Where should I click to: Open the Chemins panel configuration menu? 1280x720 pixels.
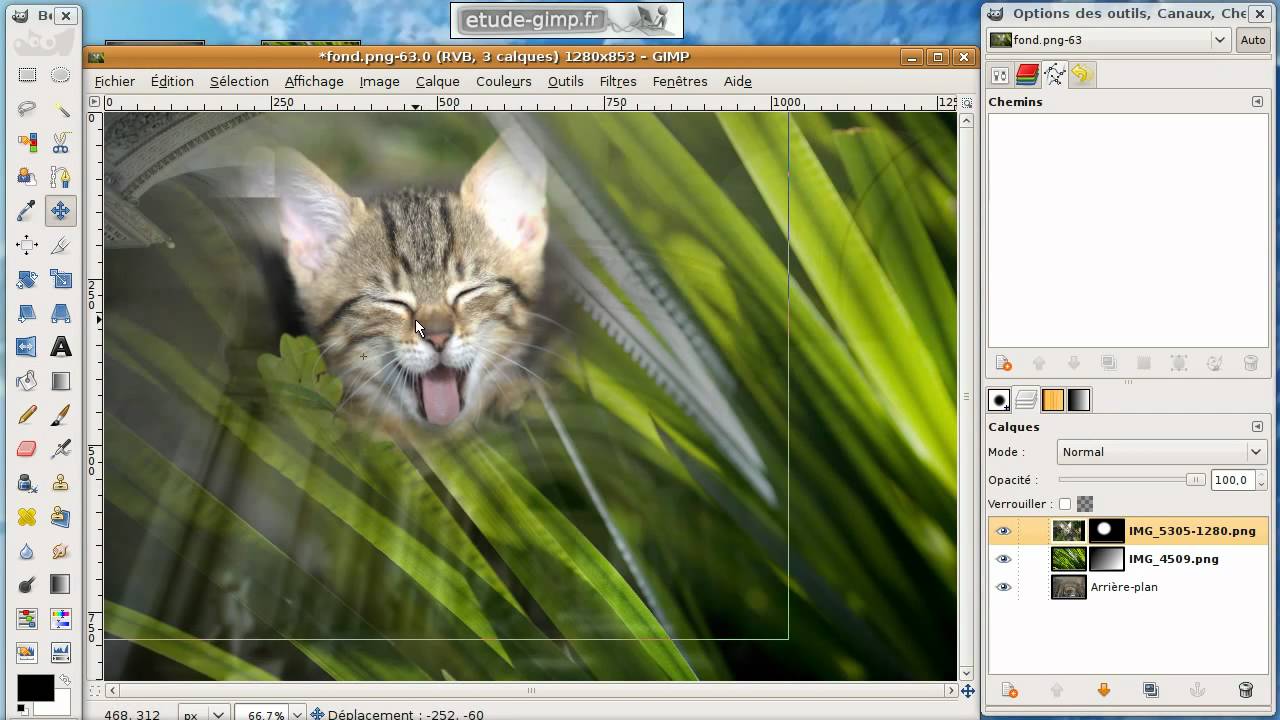[1257, 102]
